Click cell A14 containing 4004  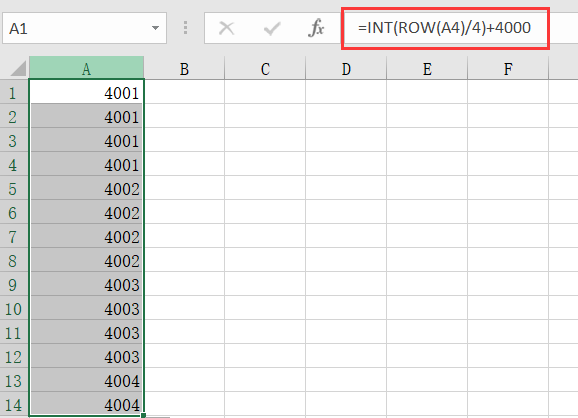(x=86, y=404)
